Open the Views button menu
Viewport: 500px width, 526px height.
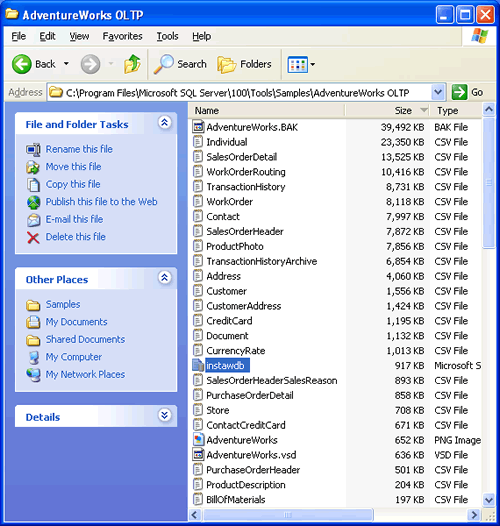pyautogui.click(x=301, y=64)
